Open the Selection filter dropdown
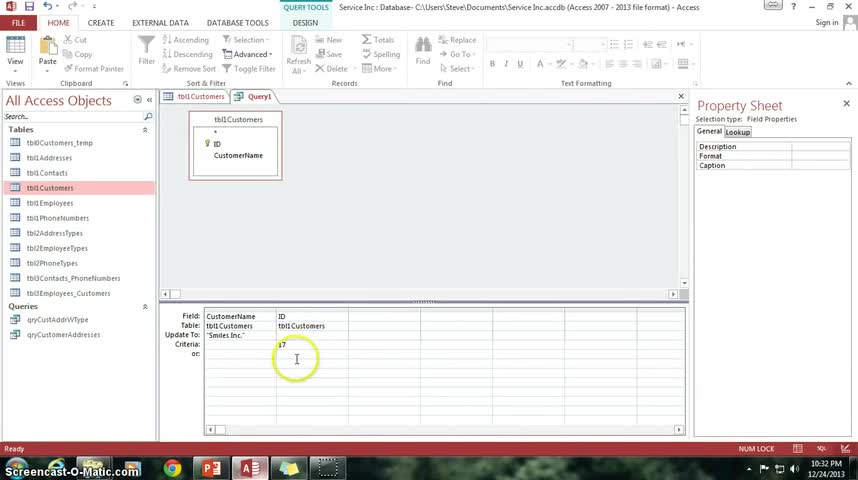This screenshot has height=480, width=858. point(246,40)
